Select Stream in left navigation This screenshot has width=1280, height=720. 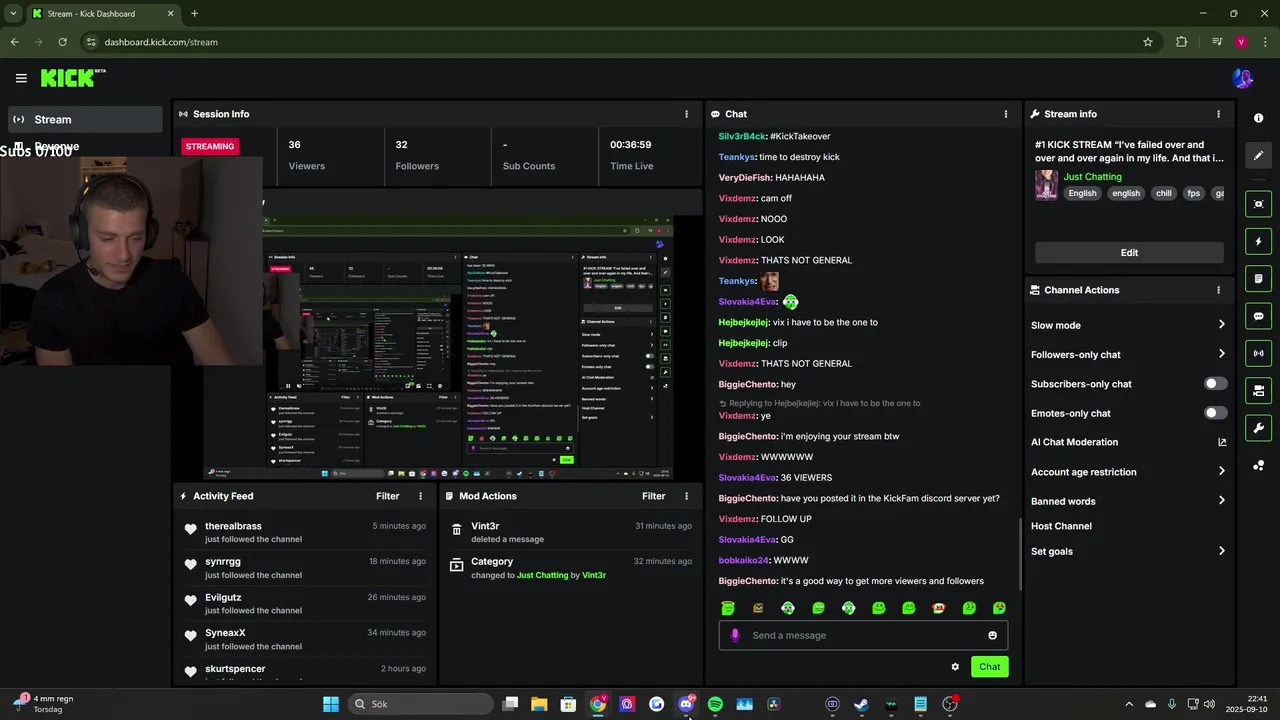pos(85,119)
